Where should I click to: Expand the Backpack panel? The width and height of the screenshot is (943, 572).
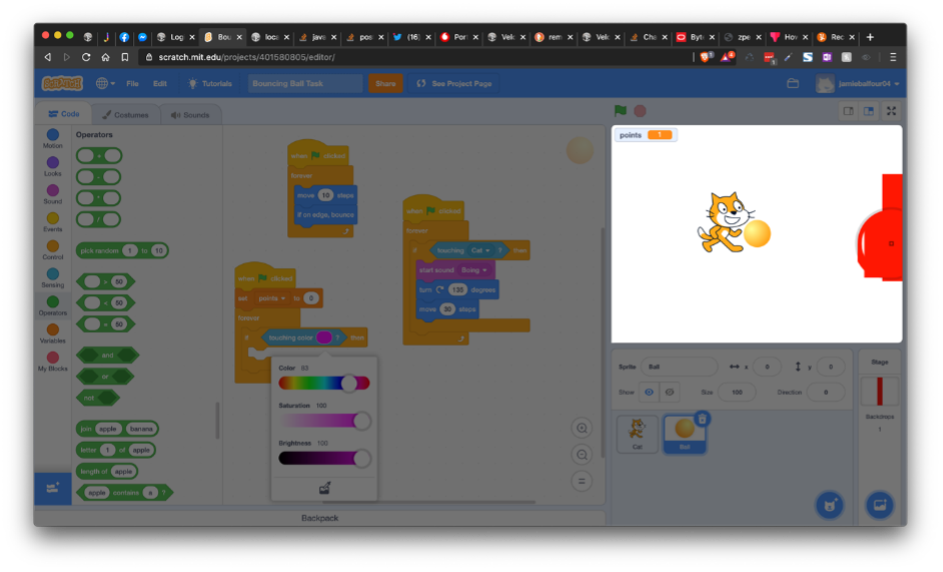319,518
